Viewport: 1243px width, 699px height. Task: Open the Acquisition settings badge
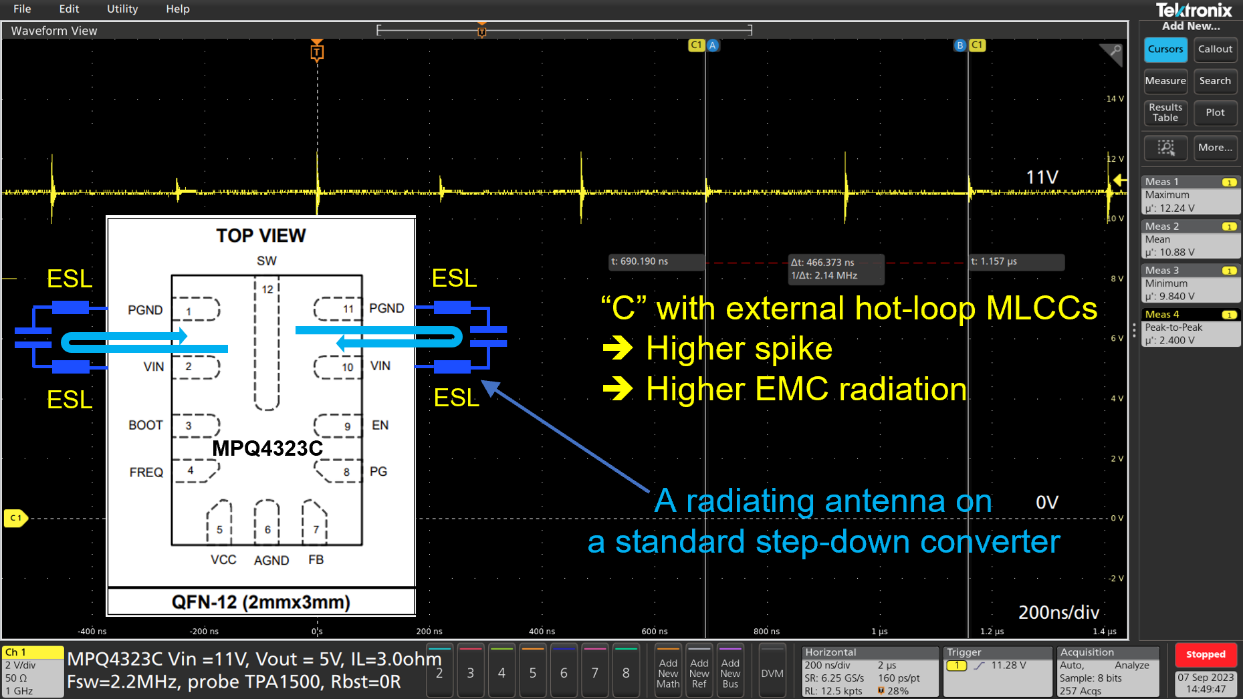point(1110,672)
